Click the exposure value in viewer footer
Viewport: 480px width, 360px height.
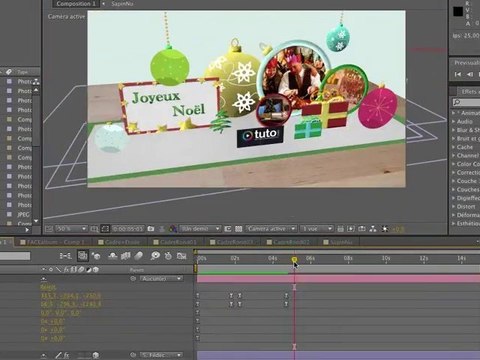(397, 229)
